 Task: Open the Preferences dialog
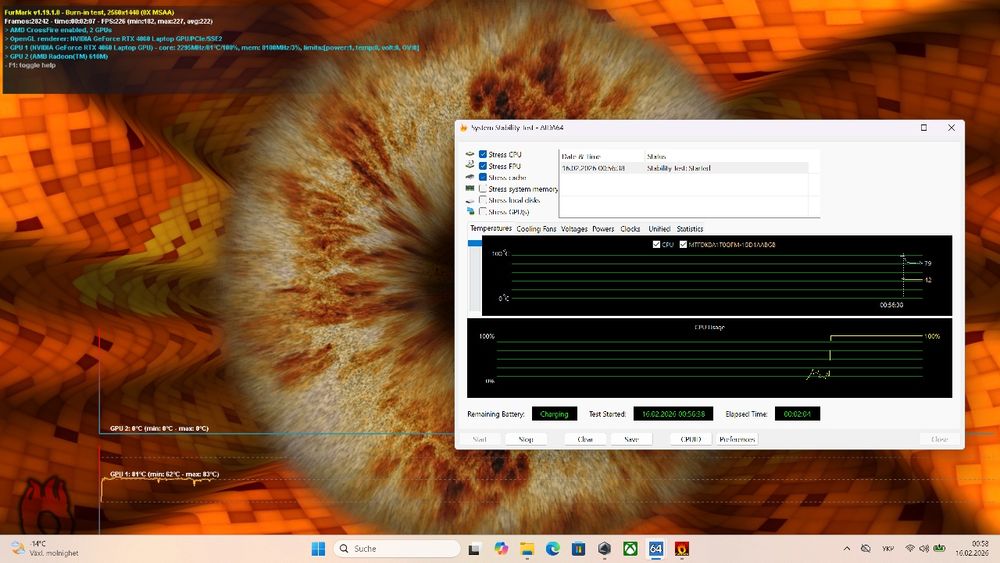(x=737, y=439)
